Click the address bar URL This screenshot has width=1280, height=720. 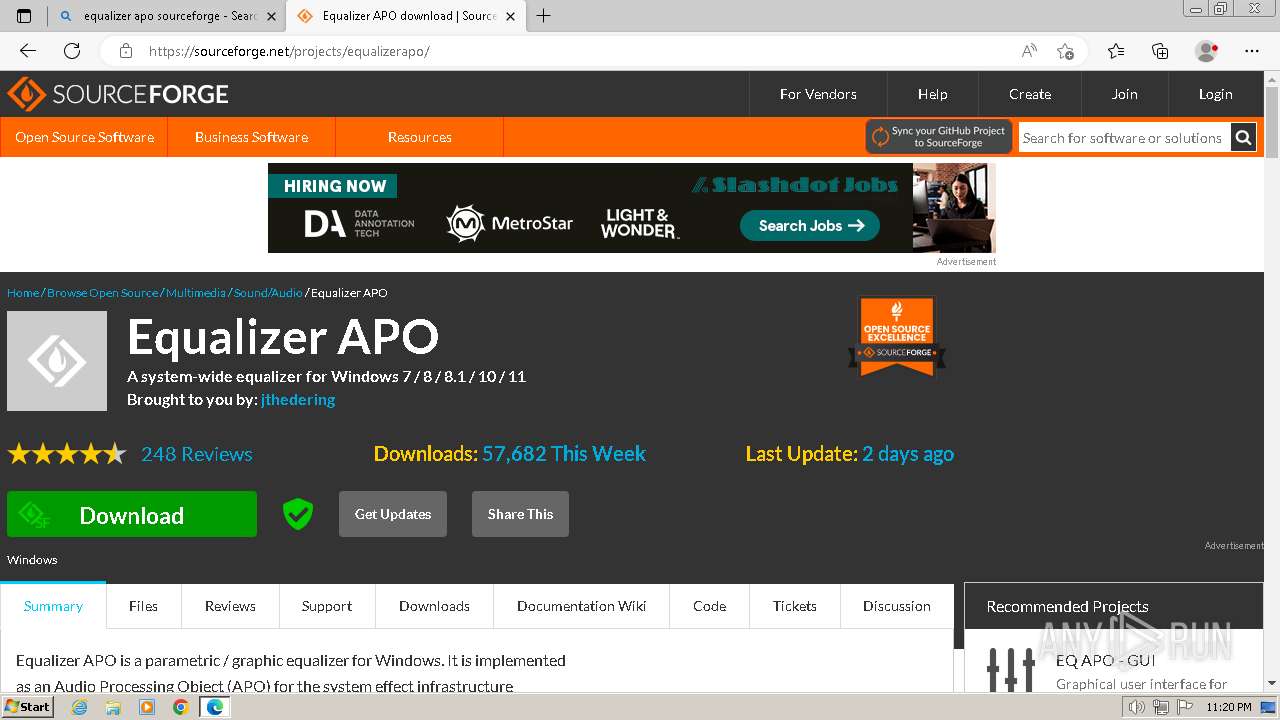click(x=289, y=51)
